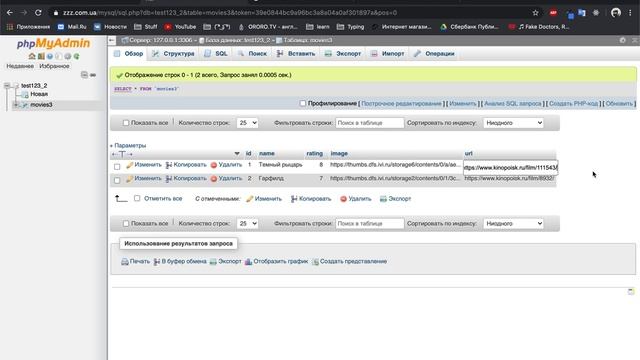Click the phpMyAdmin home icon
640x360 pixels.
coord(32,56)
